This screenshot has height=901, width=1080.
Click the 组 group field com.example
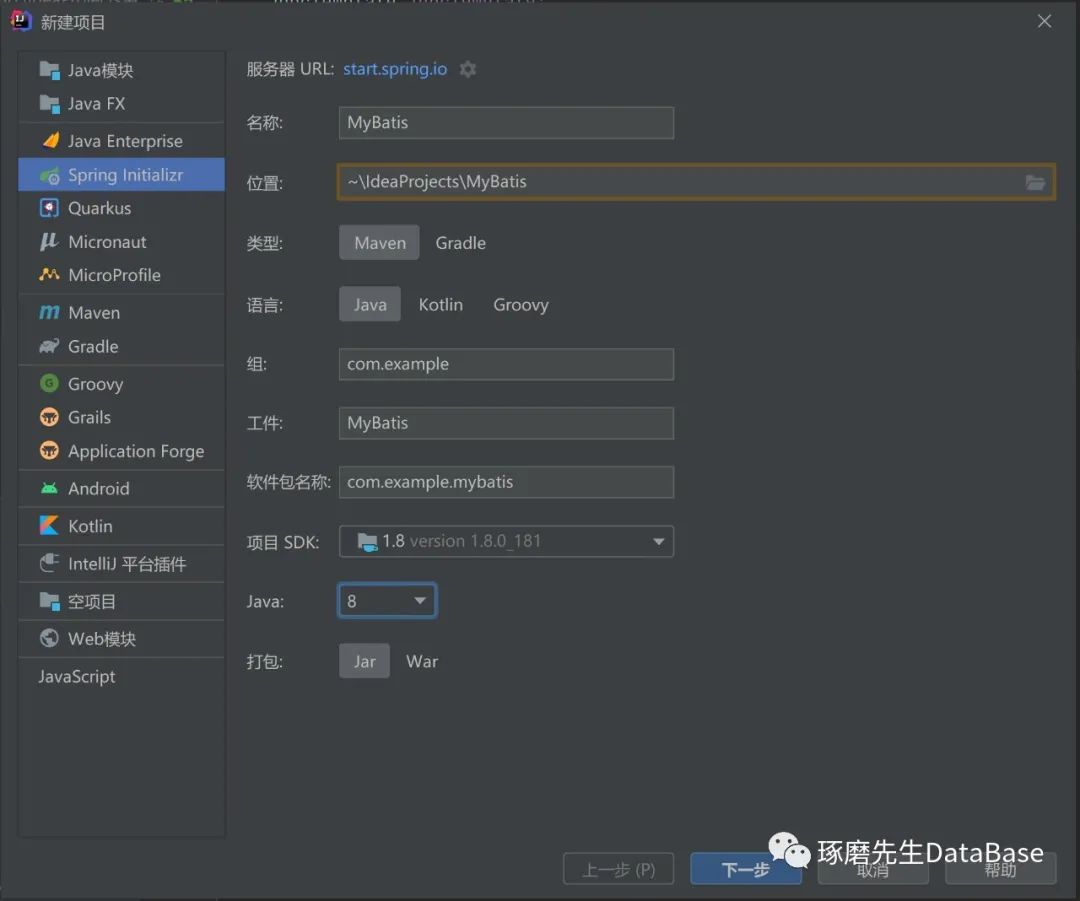point(506,364)
